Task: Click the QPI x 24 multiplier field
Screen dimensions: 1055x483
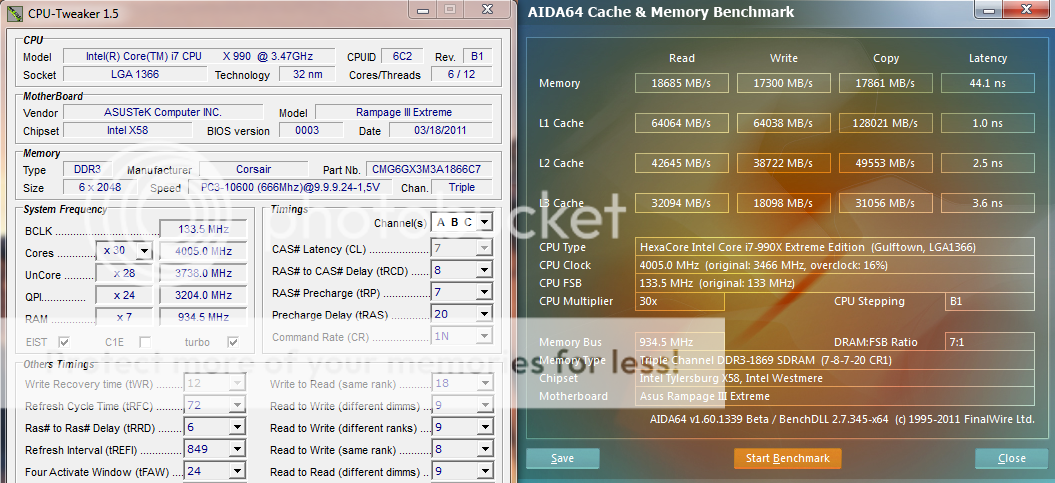Action: point(124,295)
